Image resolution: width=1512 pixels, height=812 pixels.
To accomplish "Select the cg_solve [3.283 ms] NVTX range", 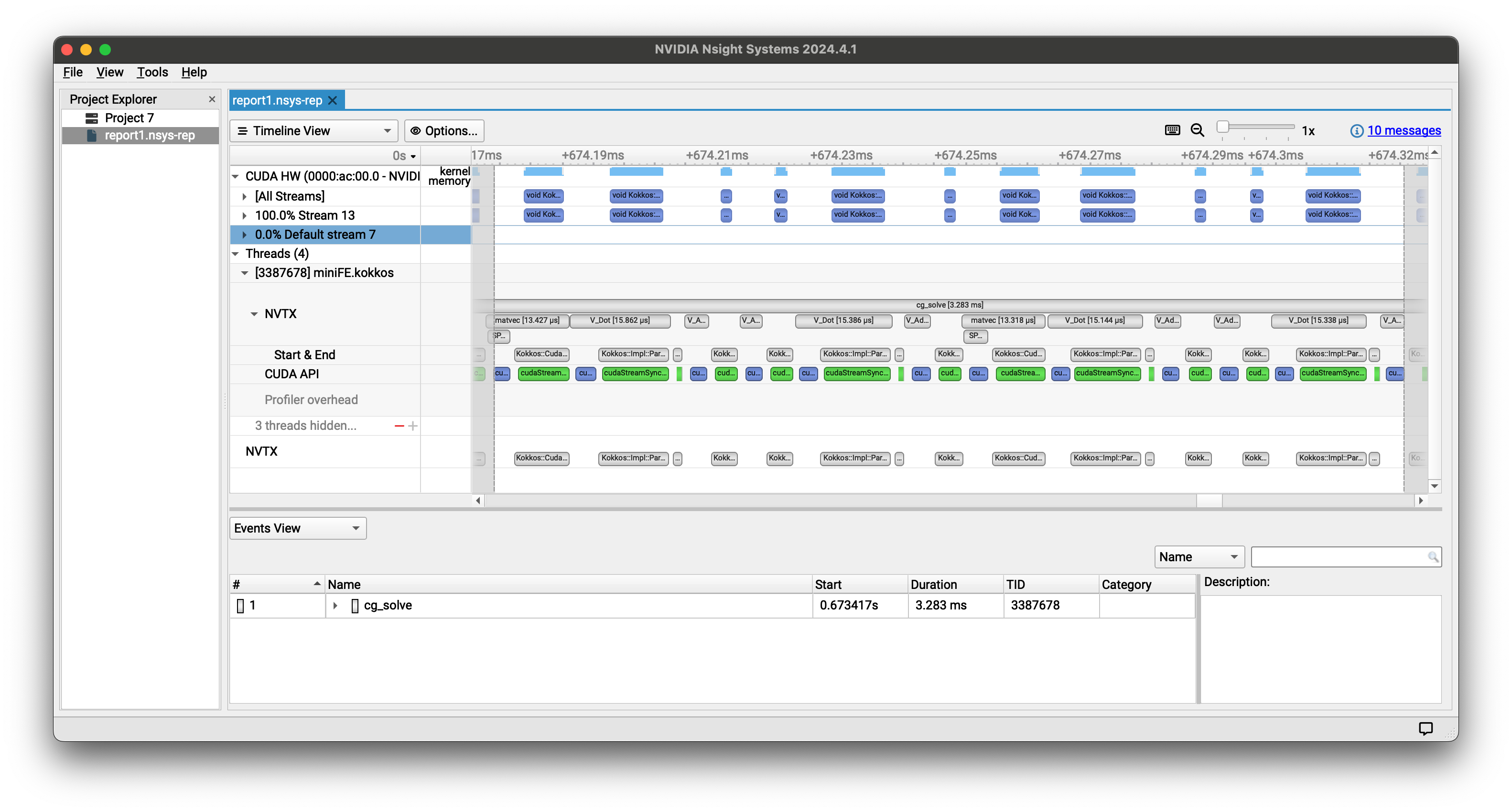I will pyautogui.click(x=949, y=305).
